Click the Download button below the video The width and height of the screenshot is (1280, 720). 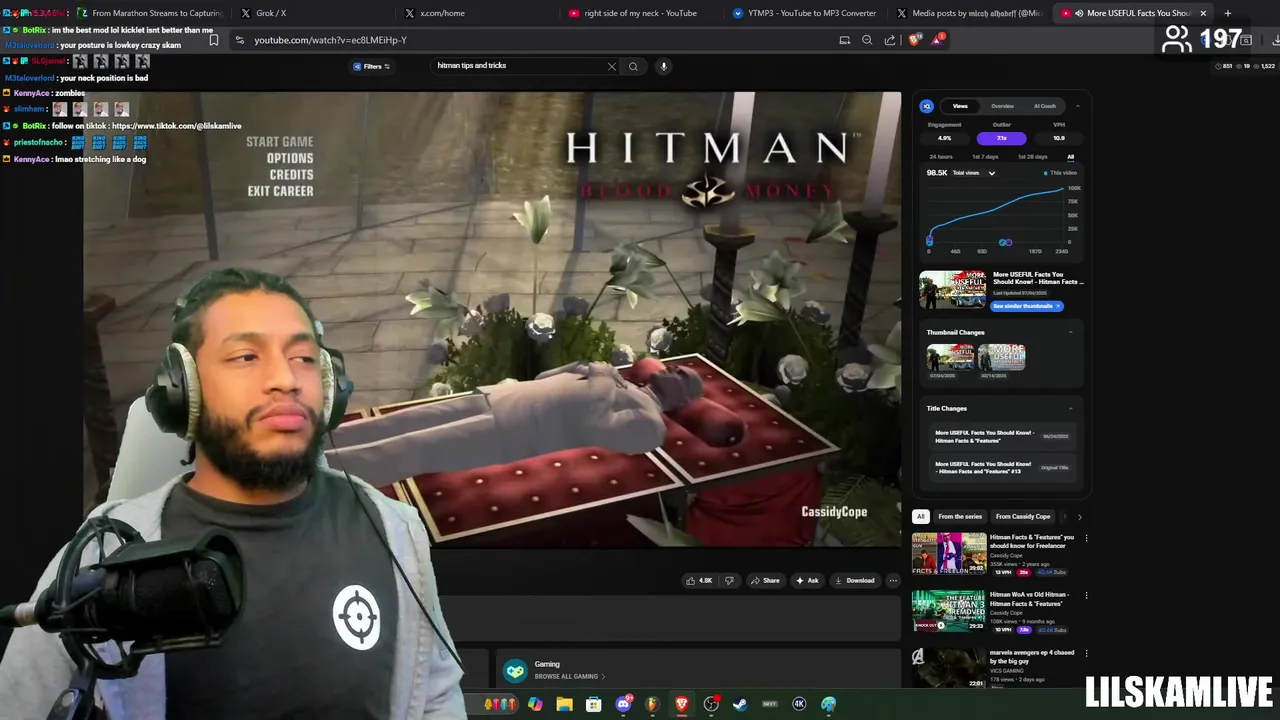coord(854,580)
